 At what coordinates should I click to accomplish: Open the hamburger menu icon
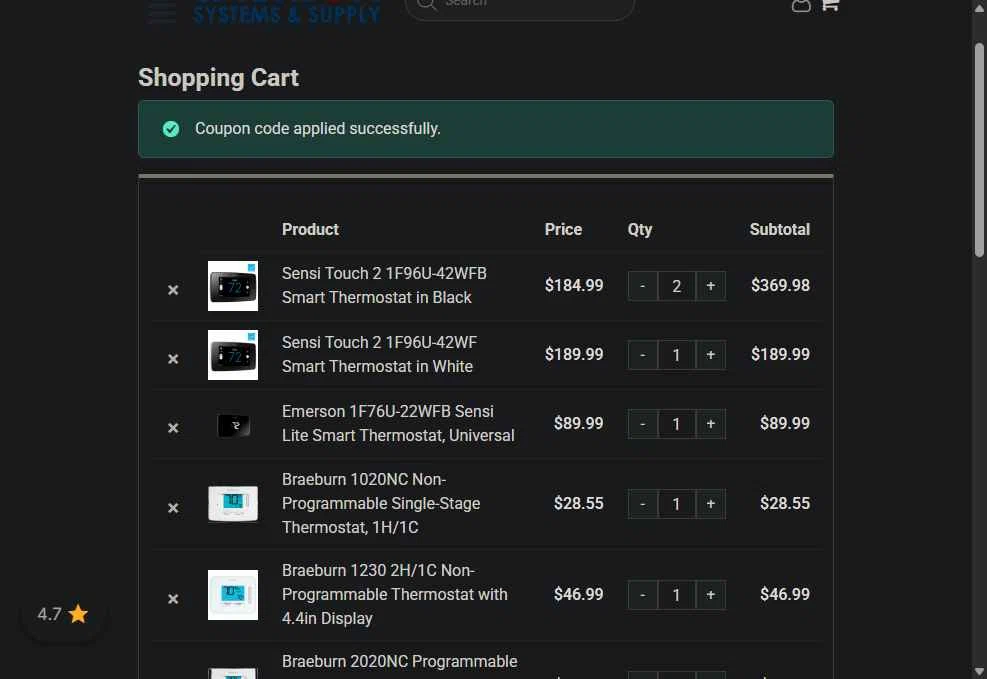click(162, 11)
